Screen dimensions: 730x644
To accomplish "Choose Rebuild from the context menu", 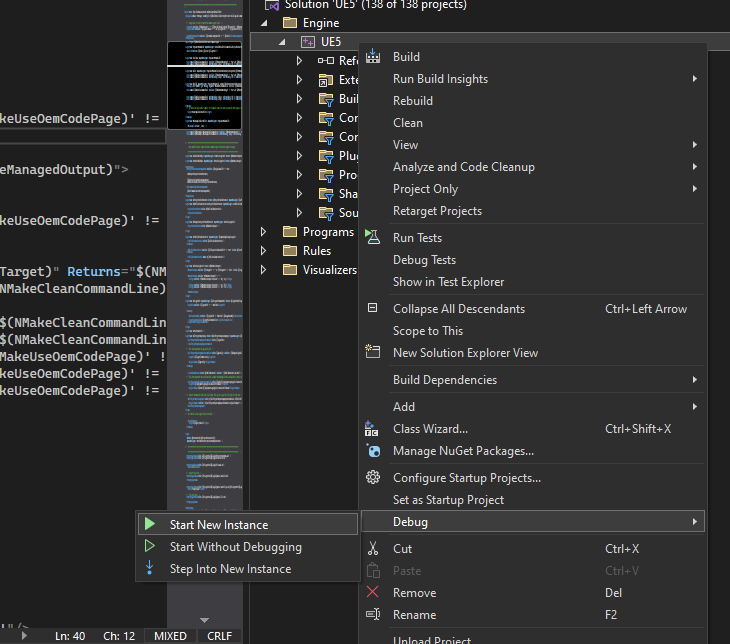I will (x=533, y=101).
